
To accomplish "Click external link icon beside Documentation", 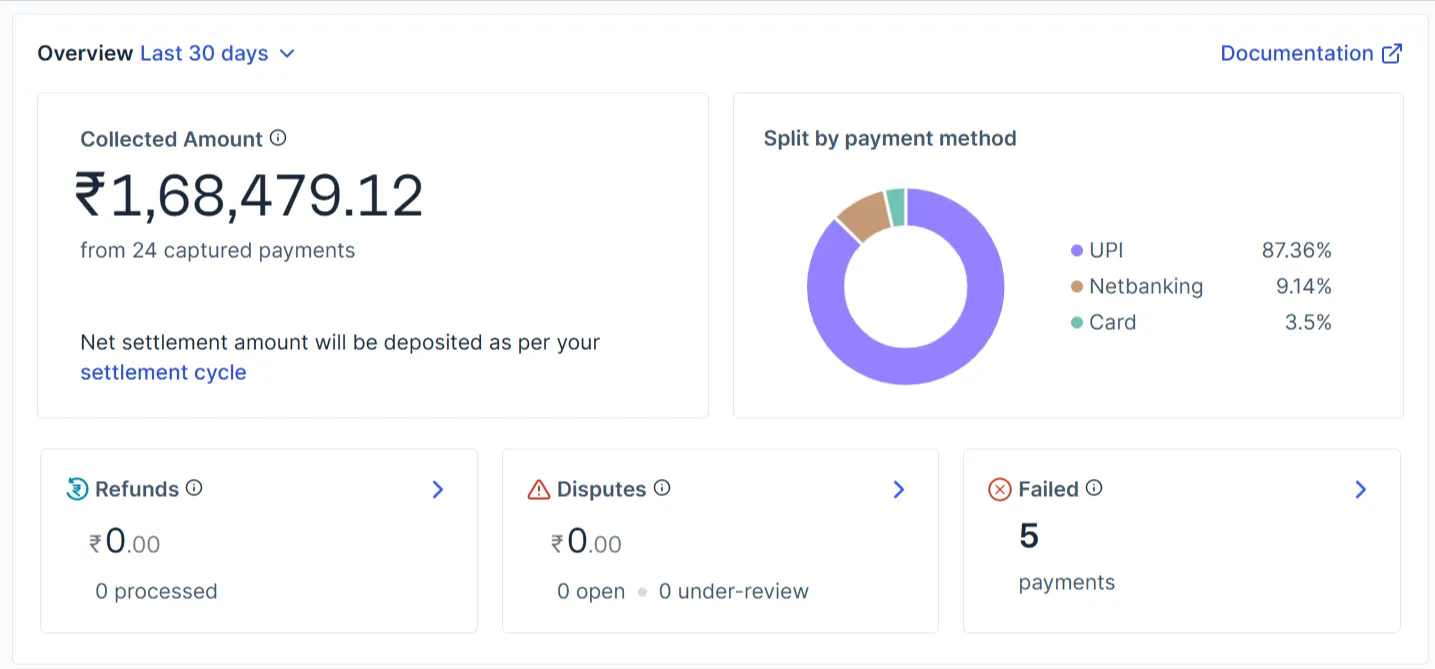I will 1391,54.
